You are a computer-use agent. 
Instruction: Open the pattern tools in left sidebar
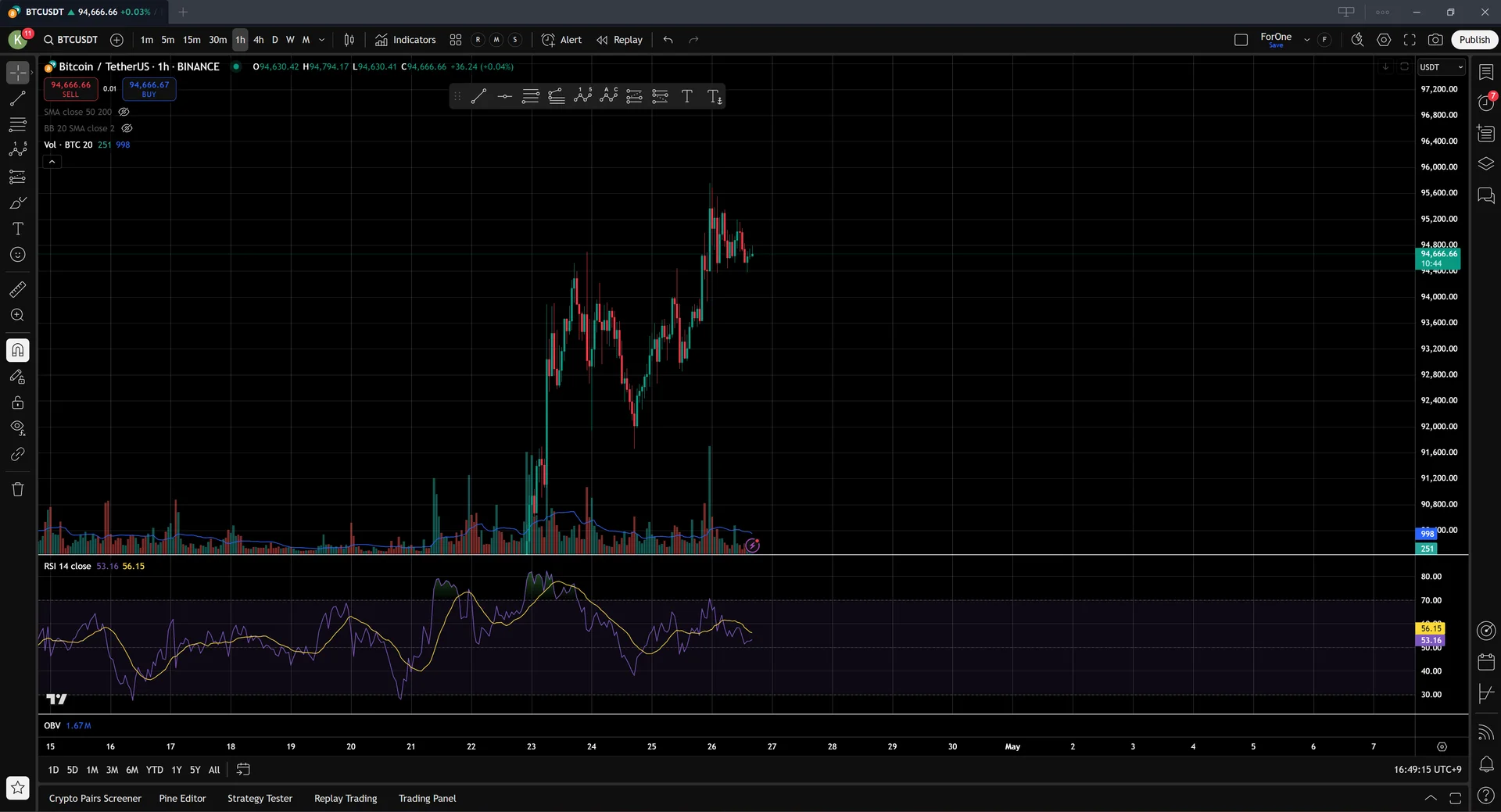17,150
